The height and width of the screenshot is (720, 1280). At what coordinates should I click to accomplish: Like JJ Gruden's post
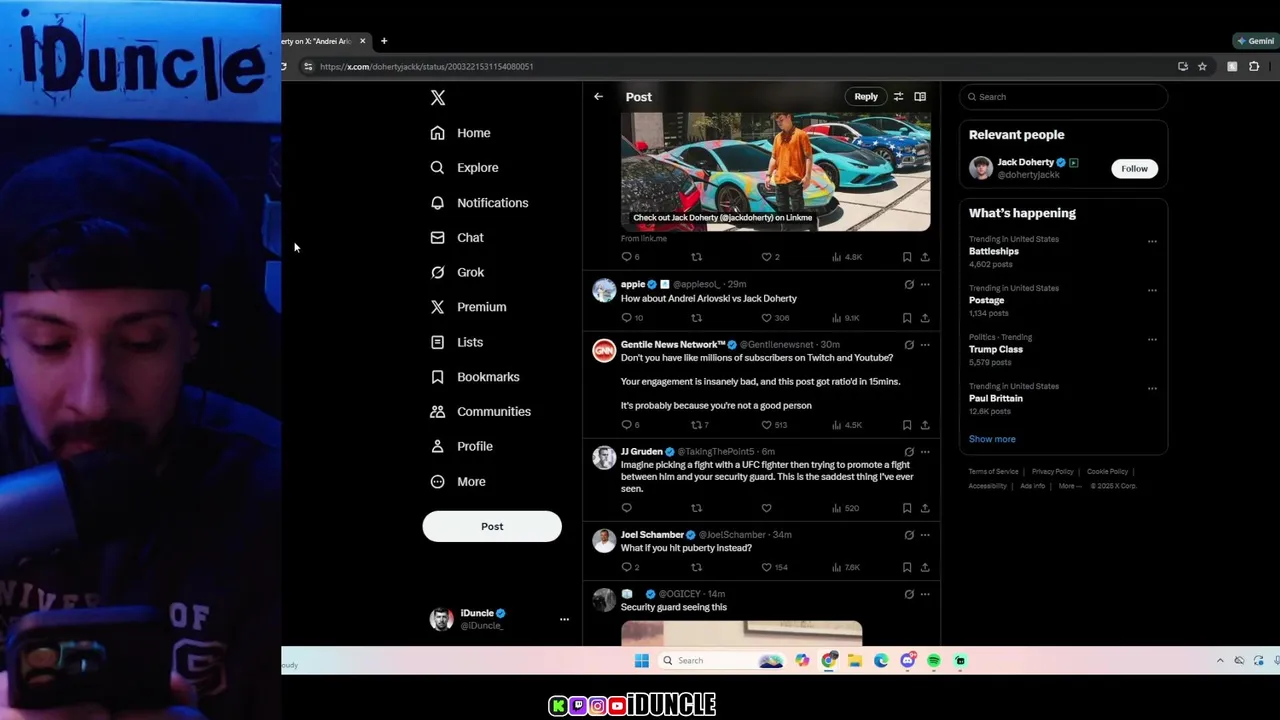(x=767, y=508)
